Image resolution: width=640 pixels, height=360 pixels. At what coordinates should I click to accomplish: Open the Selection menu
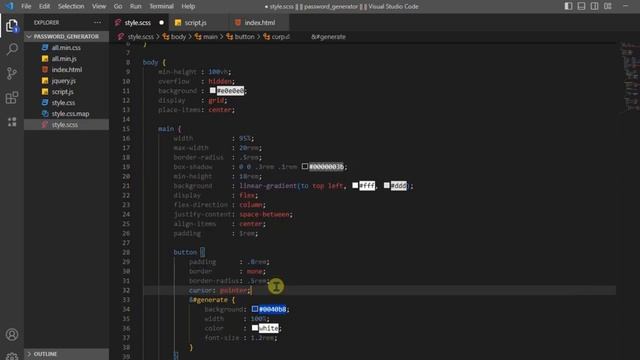71,6
